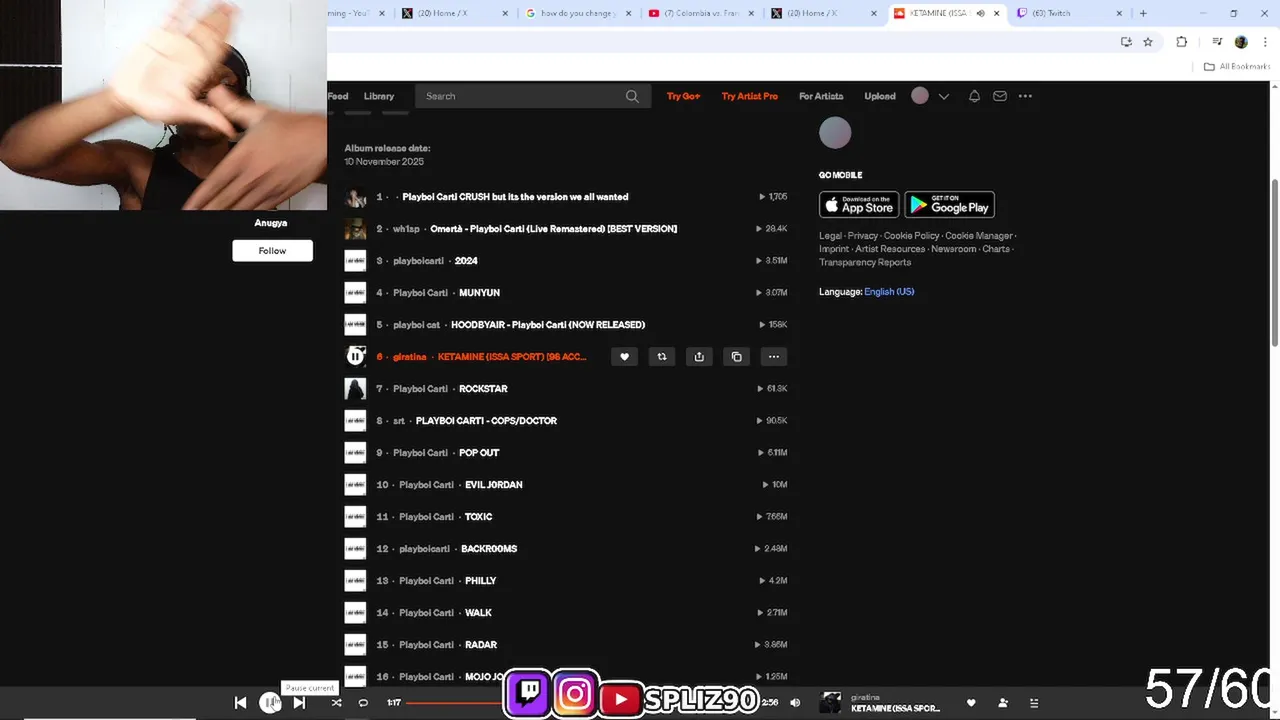Play track 'HOODBYAIR - Playboi Carti (NOW RELEASED)'
The height and width of the screenshot is (720, 1280).
point(548,325)
